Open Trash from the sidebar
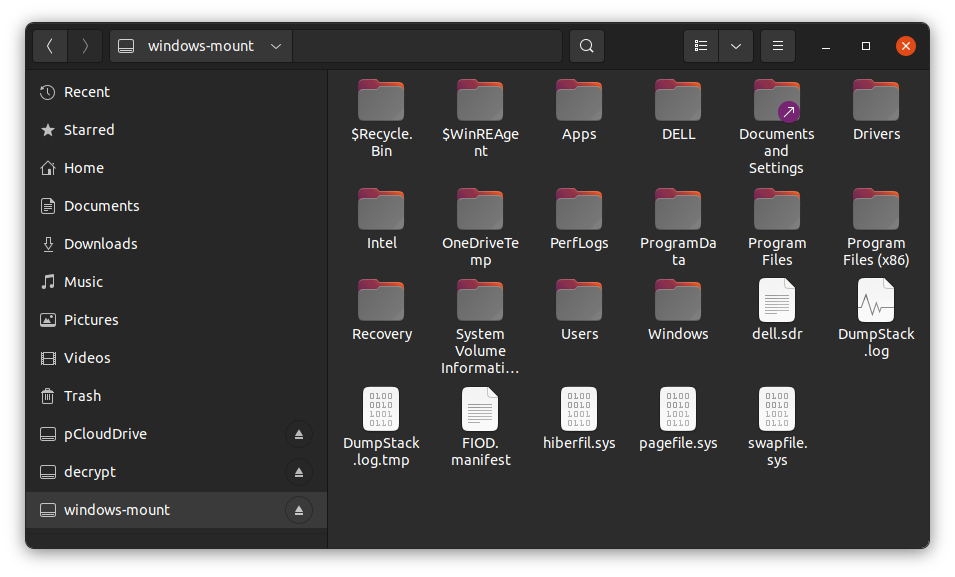This screenshot has width=955, height=577. [82, 396]
